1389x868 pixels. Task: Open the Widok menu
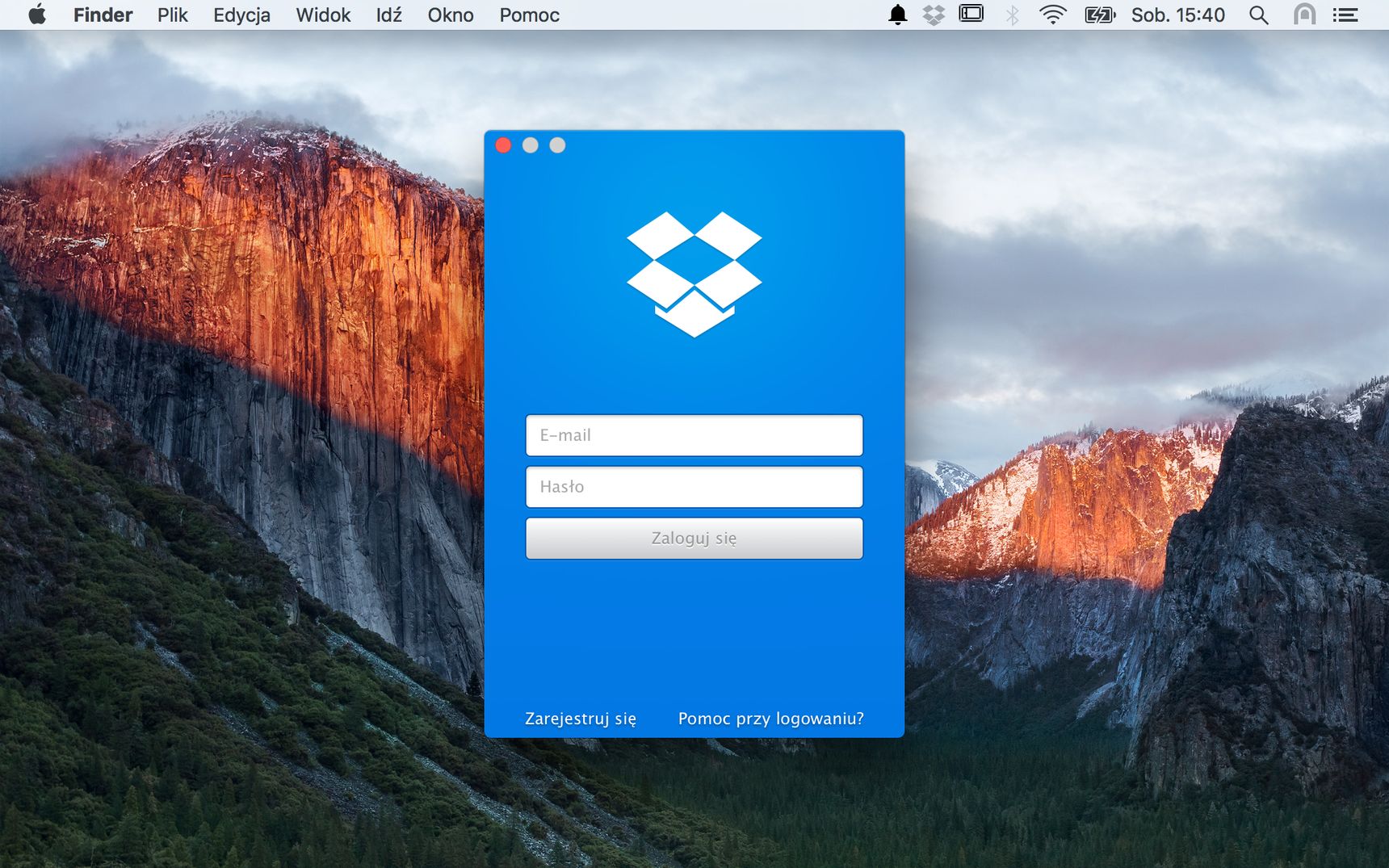point(323,15)
